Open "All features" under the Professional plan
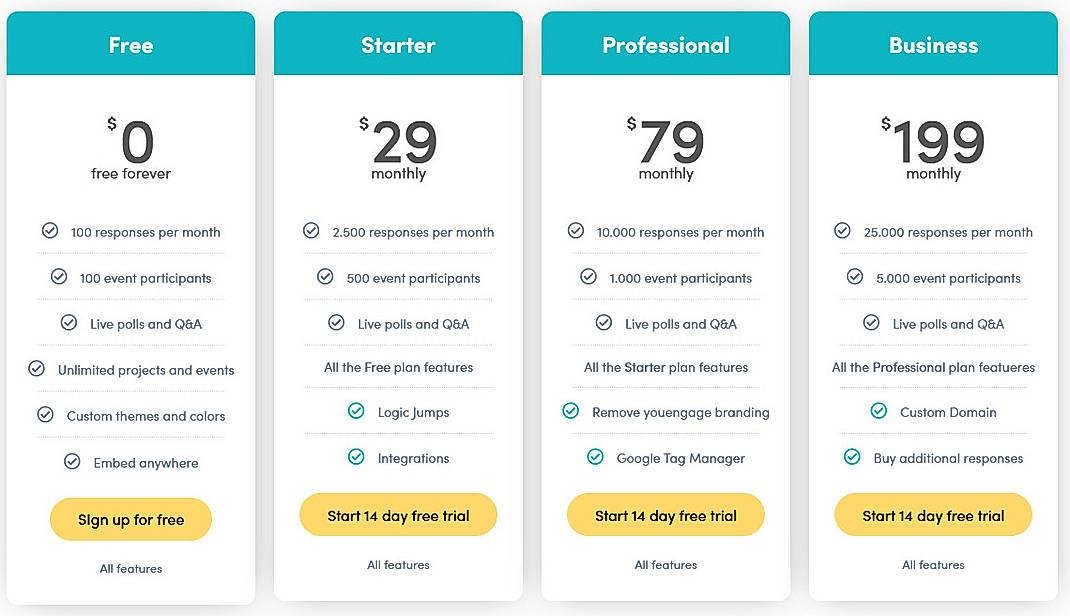This screenshot has width=1070, height=616. point(666,564)
